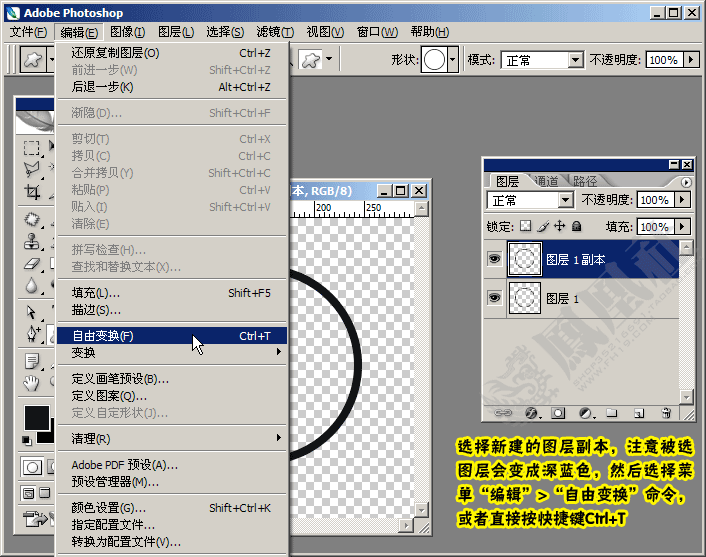Image resolution: width=706 pixels, height=557 pixels.
Task: Click Edit in ImageReady jump icon
Action: tap(37, 519)
